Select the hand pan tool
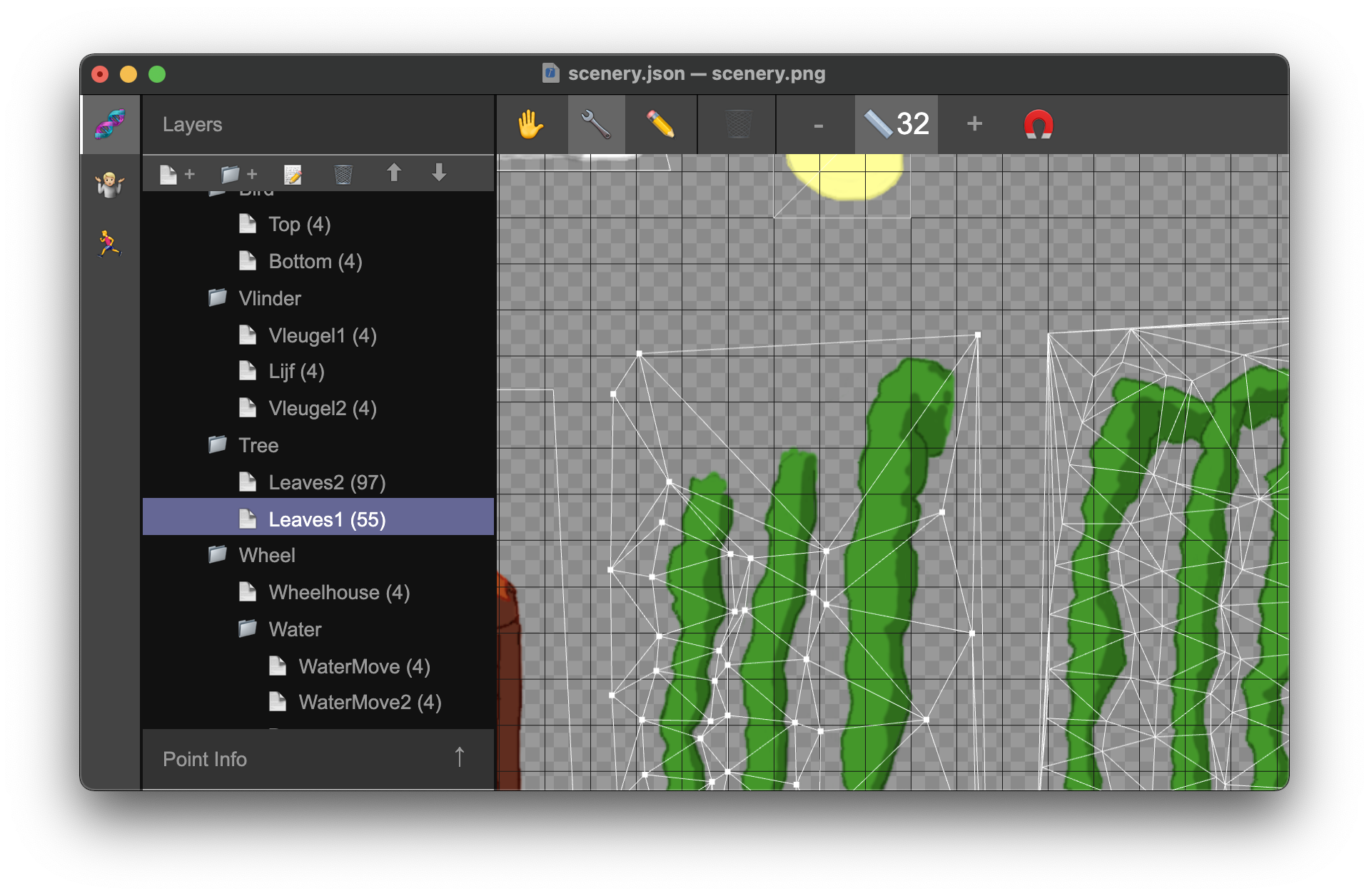Screen dimensions: 1369x896 tap(530, 125)
